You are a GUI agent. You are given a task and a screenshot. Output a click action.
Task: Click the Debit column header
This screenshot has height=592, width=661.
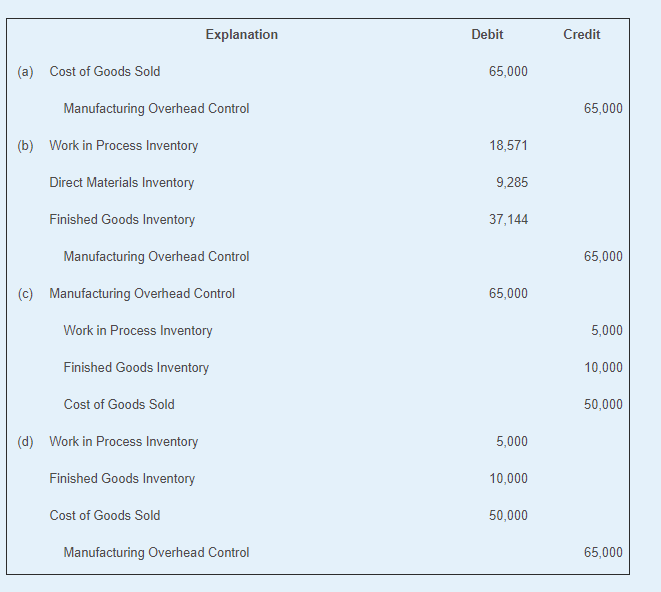coord(487,35)
